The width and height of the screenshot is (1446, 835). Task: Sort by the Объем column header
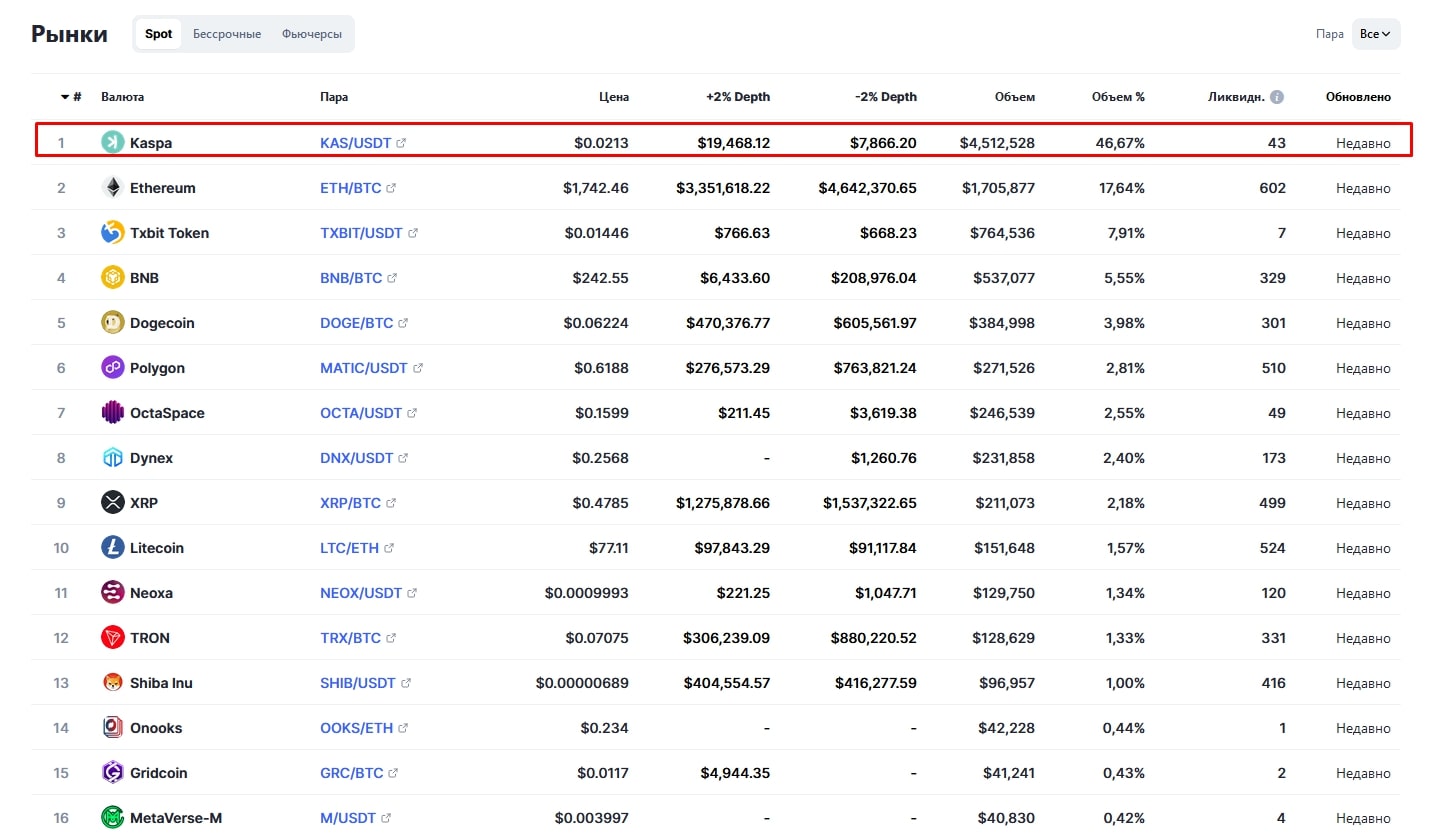1015,97
